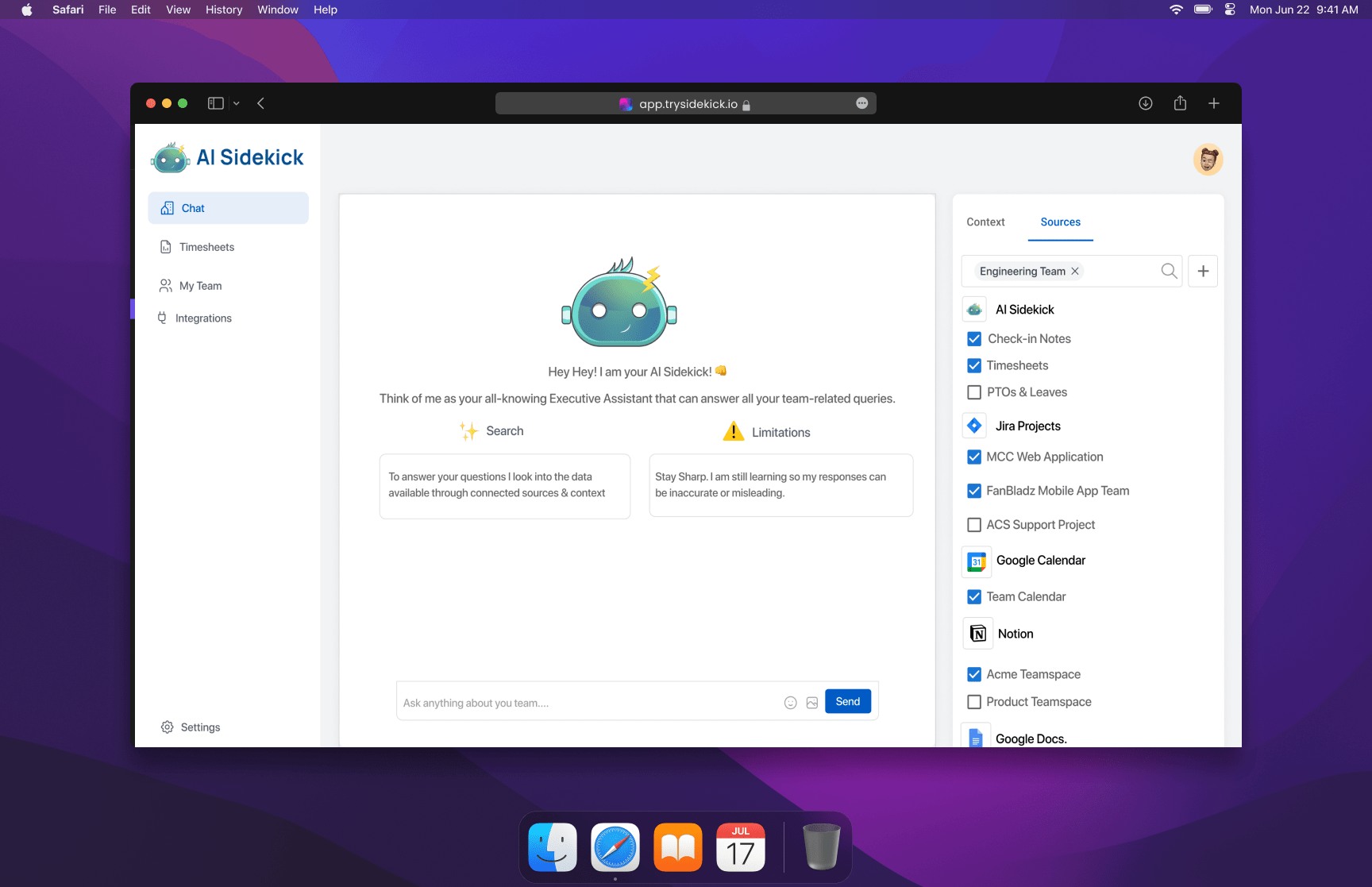The image size is (1372, 887).
Task: Switch to the Sources tab
Action: (1060, 222)
